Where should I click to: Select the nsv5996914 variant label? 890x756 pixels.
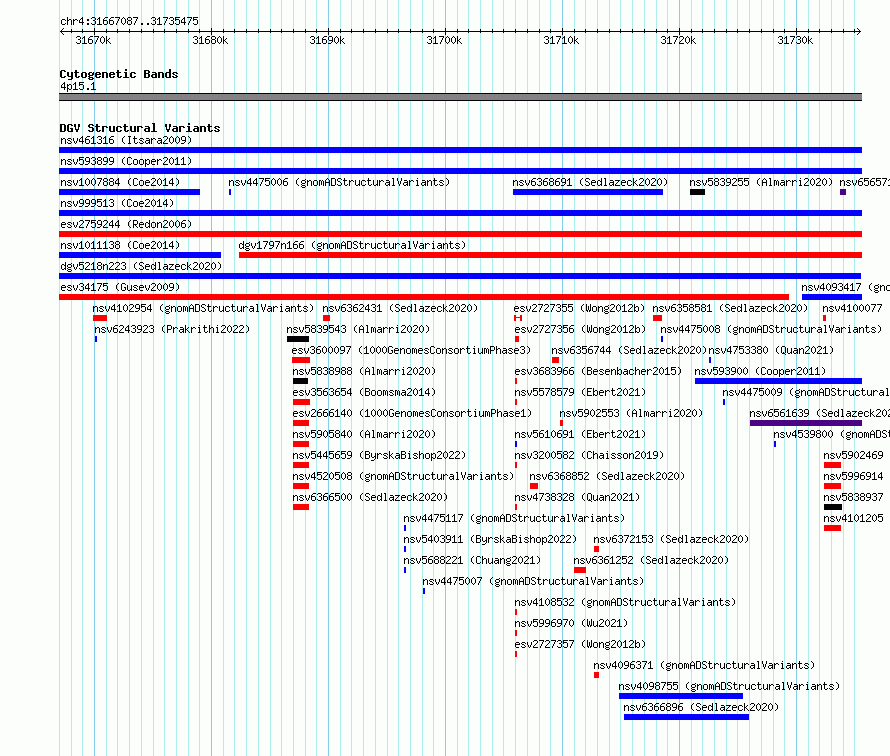point(853,476)
